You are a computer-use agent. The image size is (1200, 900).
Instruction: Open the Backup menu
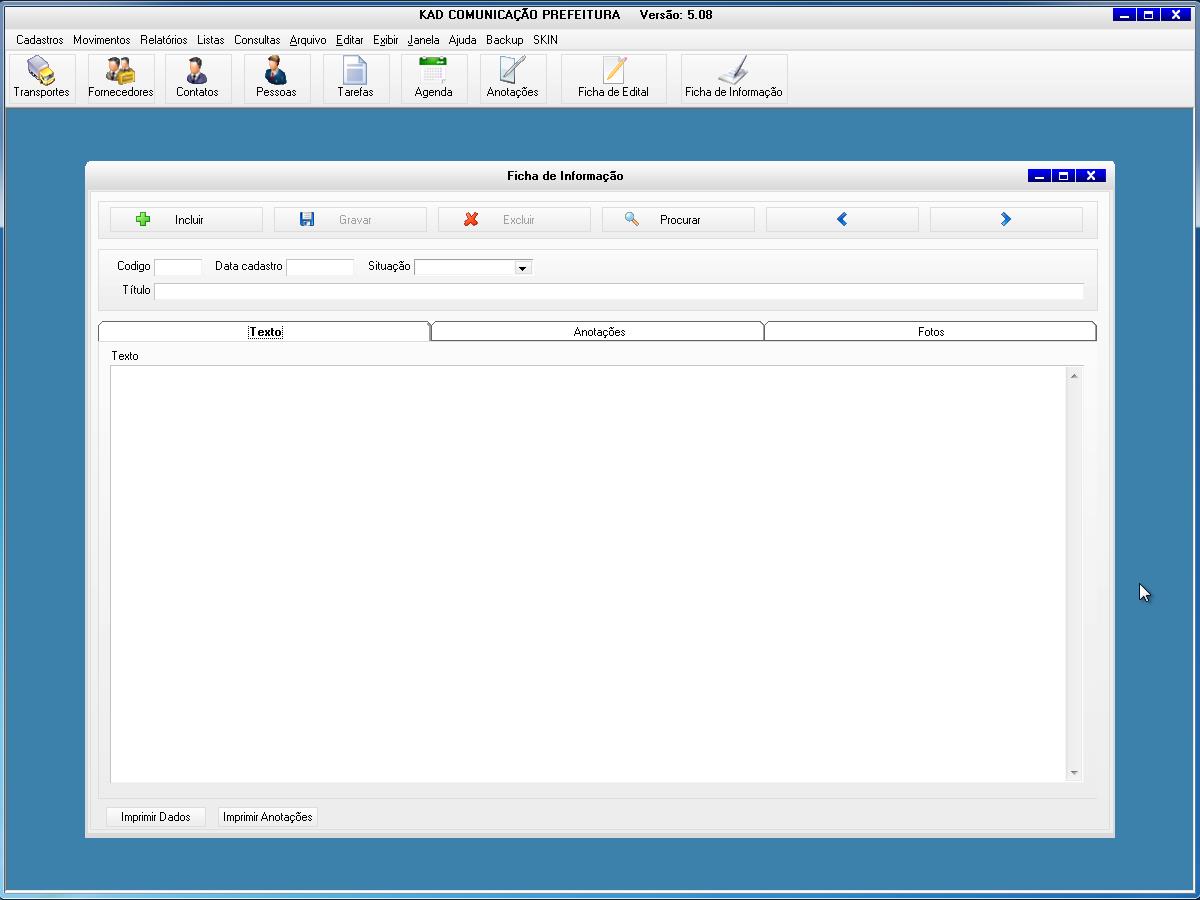tap(505, 40)
